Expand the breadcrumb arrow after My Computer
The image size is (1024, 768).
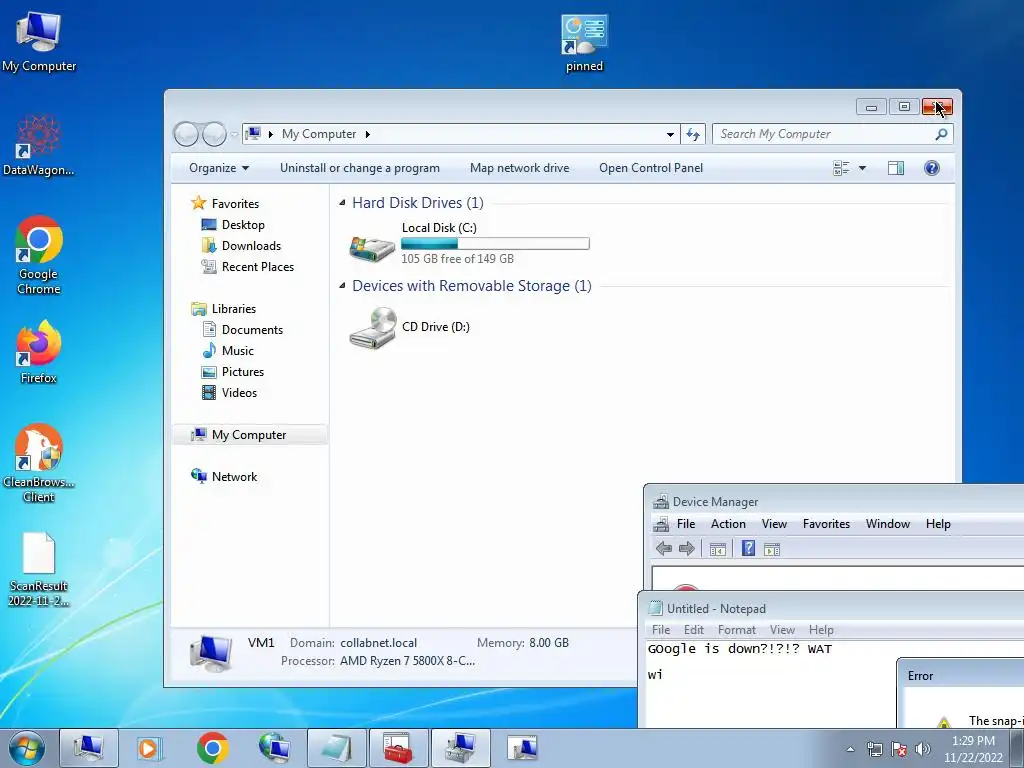368,134
